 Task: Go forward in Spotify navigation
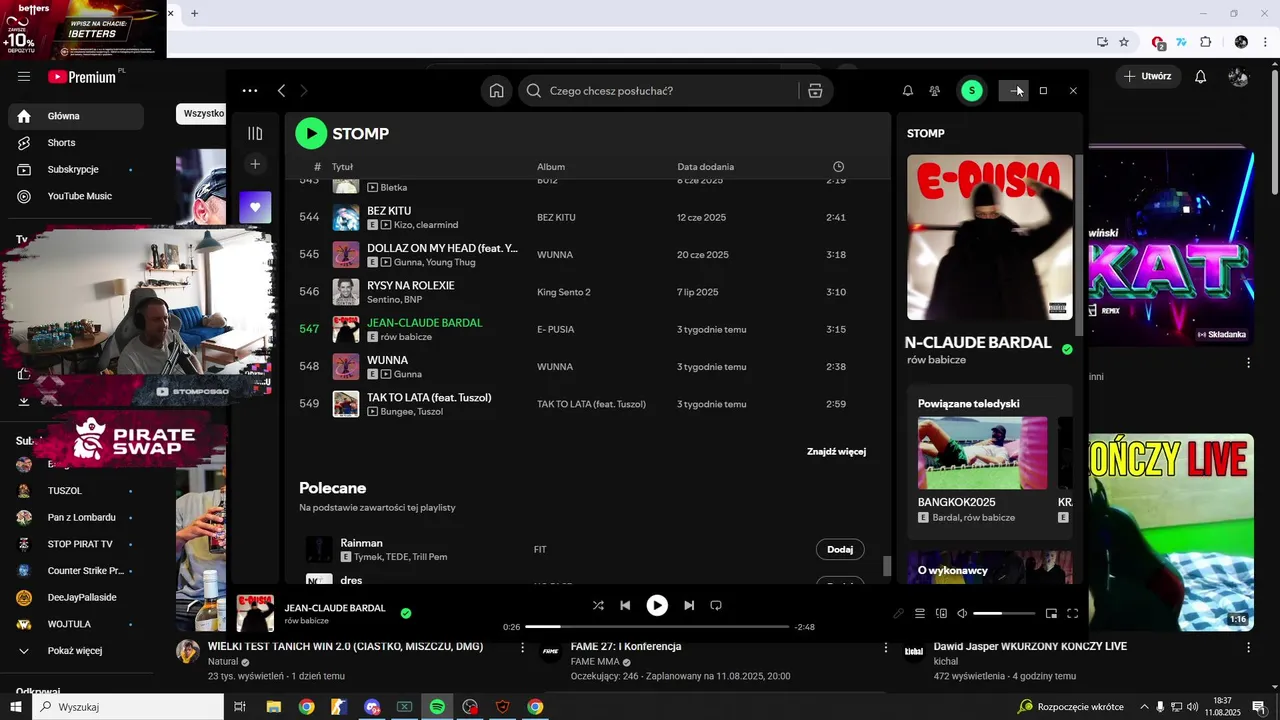(x=304, y=91)
